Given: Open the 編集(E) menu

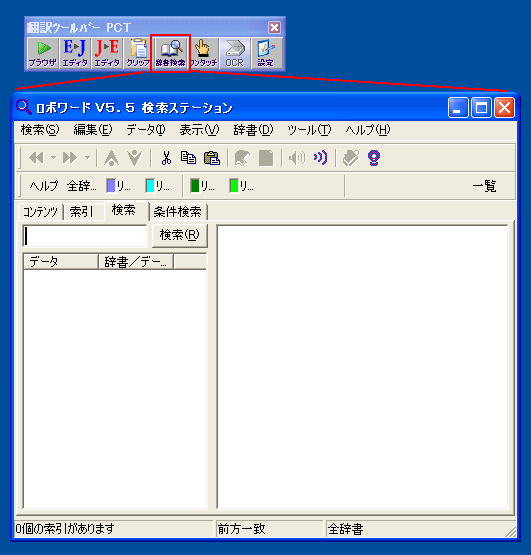Looking at the screenshot, I should click(x=93, y=130).
